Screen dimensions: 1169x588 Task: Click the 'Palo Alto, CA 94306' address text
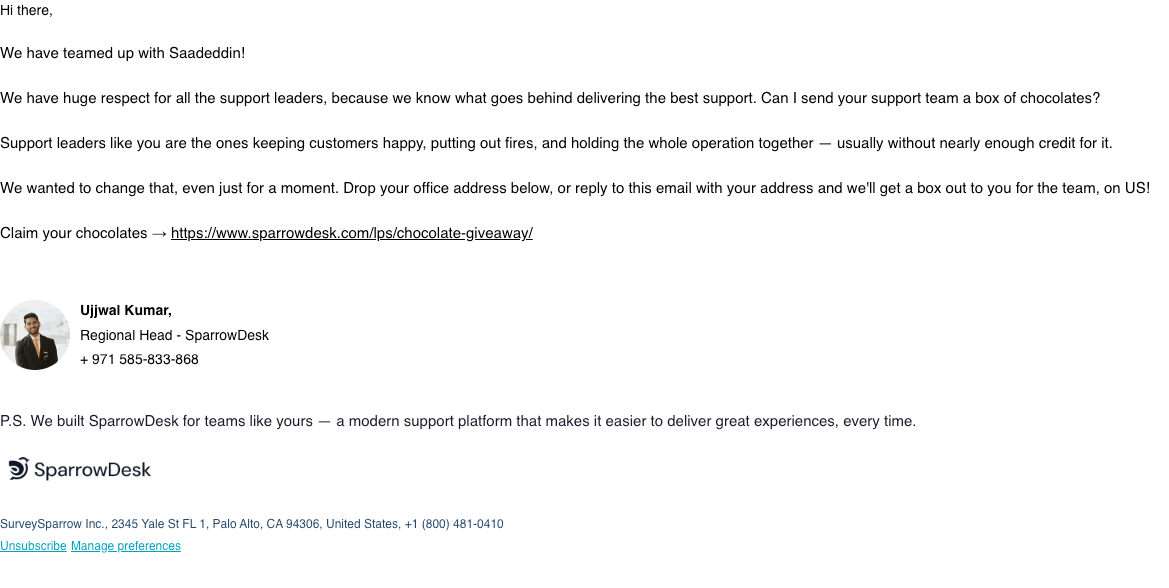265,524
